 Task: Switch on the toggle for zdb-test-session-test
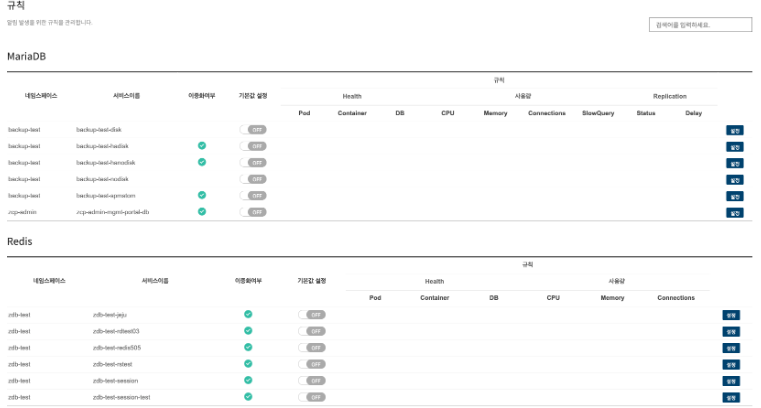click(312, 397)
